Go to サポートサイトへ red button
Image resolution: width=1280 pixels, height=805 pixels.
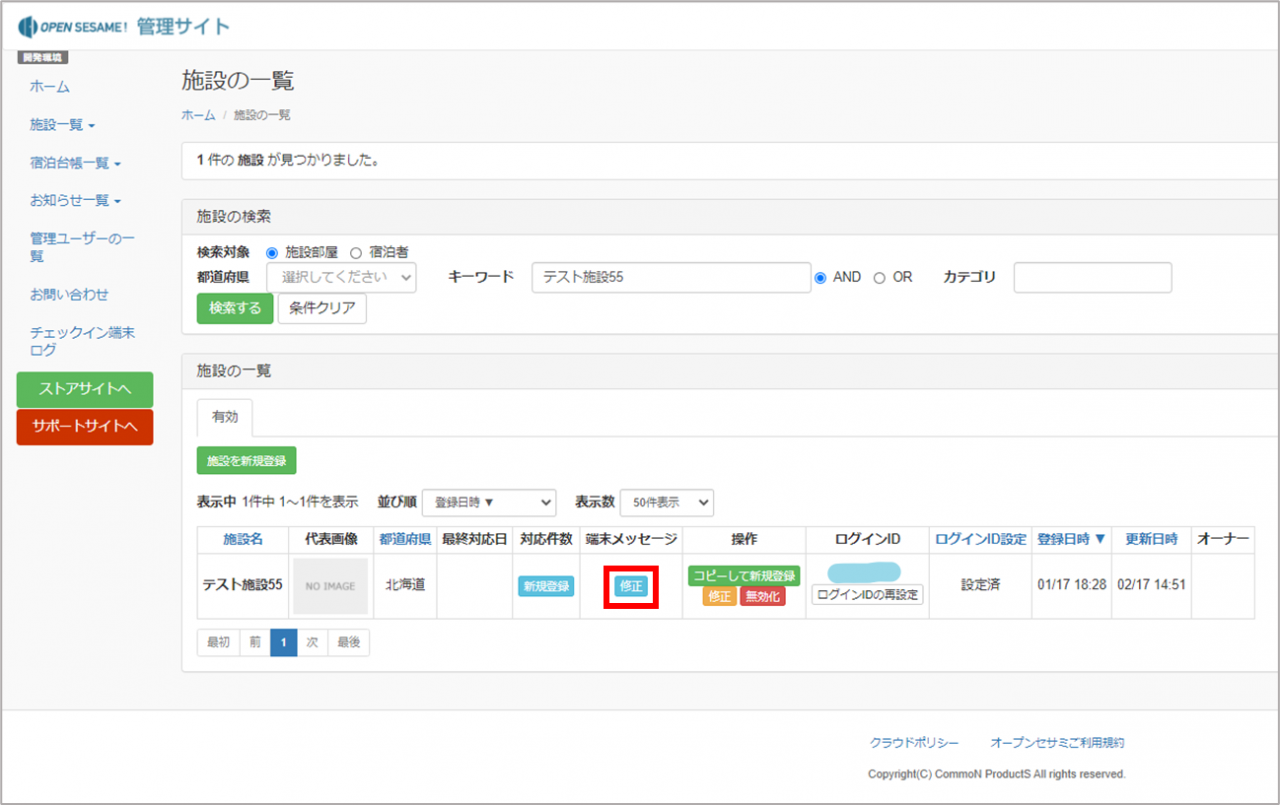click(85, 427)
